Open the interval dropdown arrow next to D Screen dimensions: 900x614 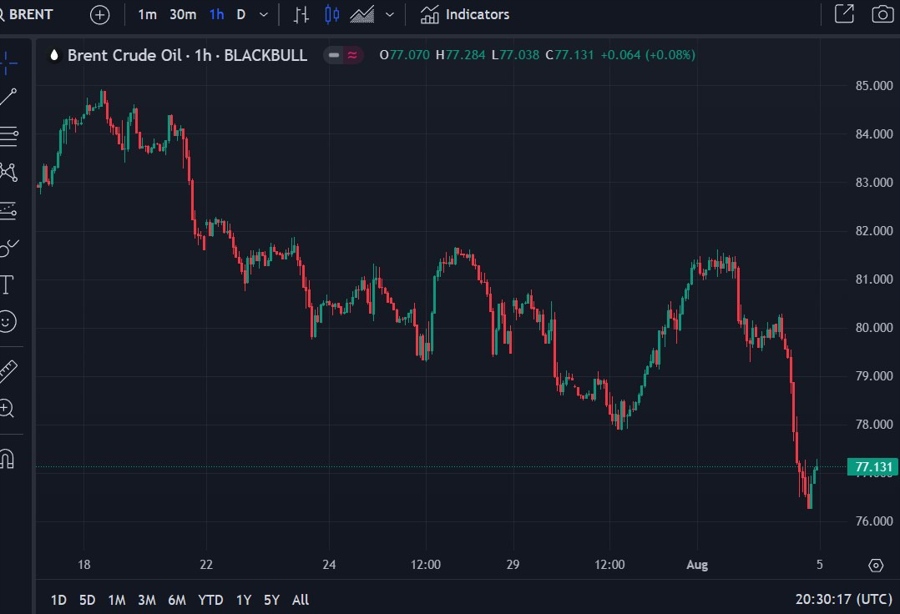263,14
